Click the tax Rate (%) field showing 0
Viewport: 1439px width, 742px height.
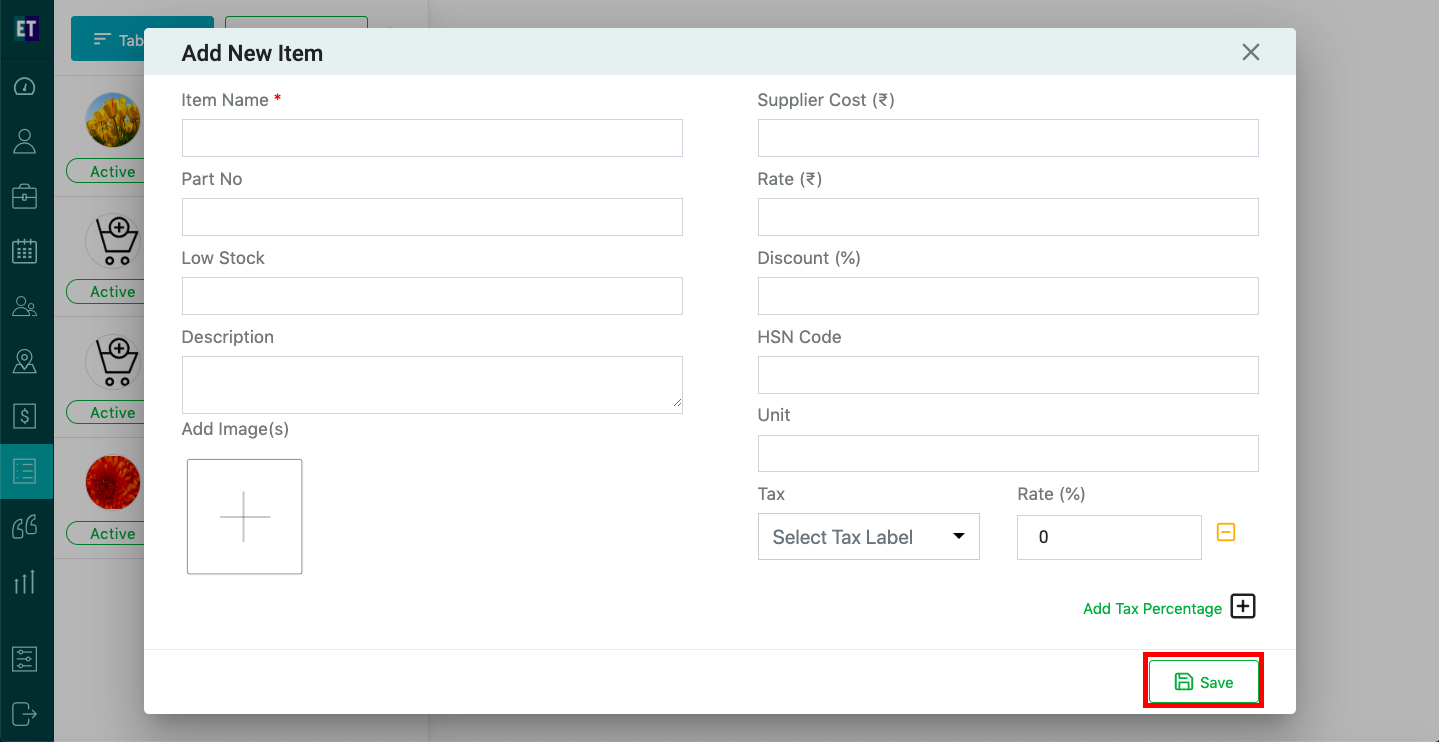coord(1109,537)
